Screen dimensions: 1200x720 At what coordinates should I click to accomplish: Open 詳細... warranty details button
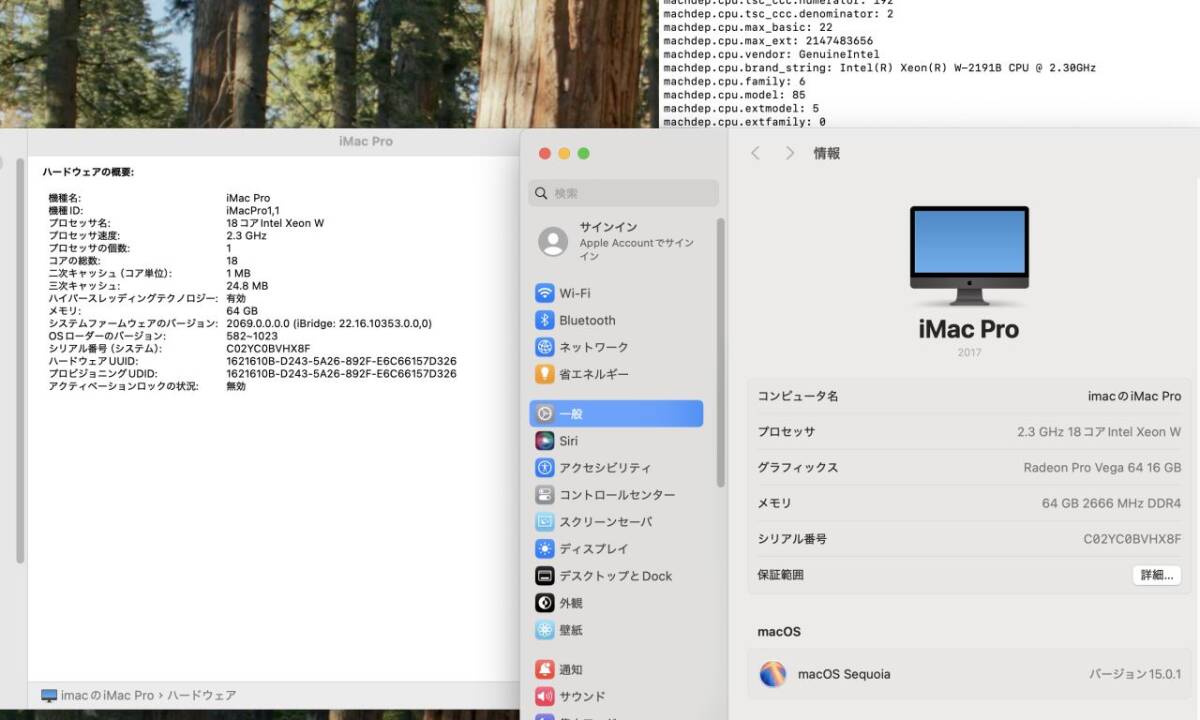[1157, 575]
